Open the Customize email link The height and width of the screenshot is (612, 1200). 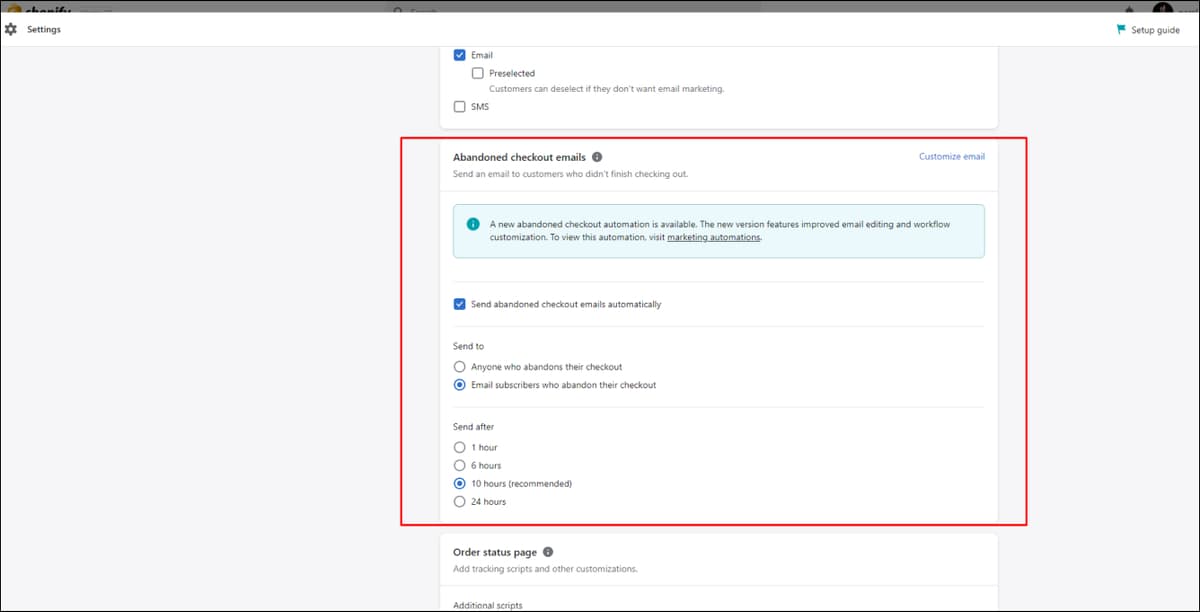tap(952, 157)
